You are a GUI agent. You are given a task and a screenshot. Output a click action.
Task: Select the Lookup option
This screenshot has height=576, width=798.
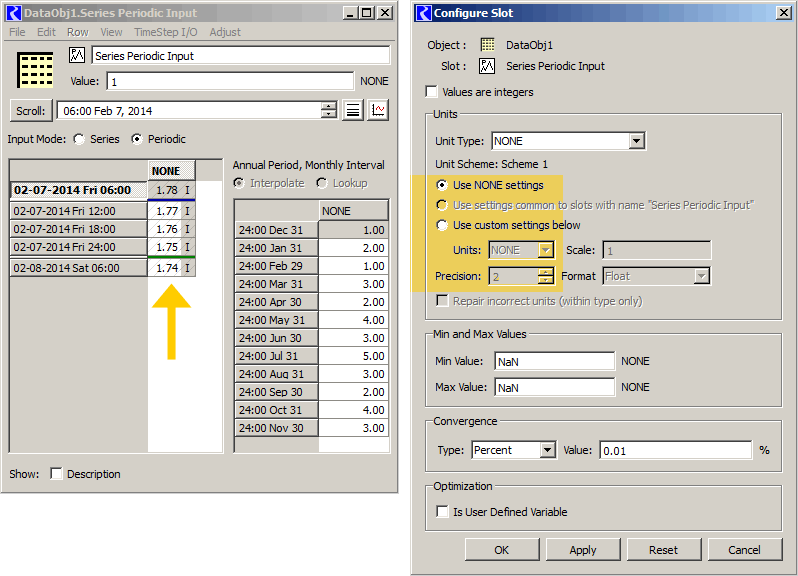tap(322, 183)
